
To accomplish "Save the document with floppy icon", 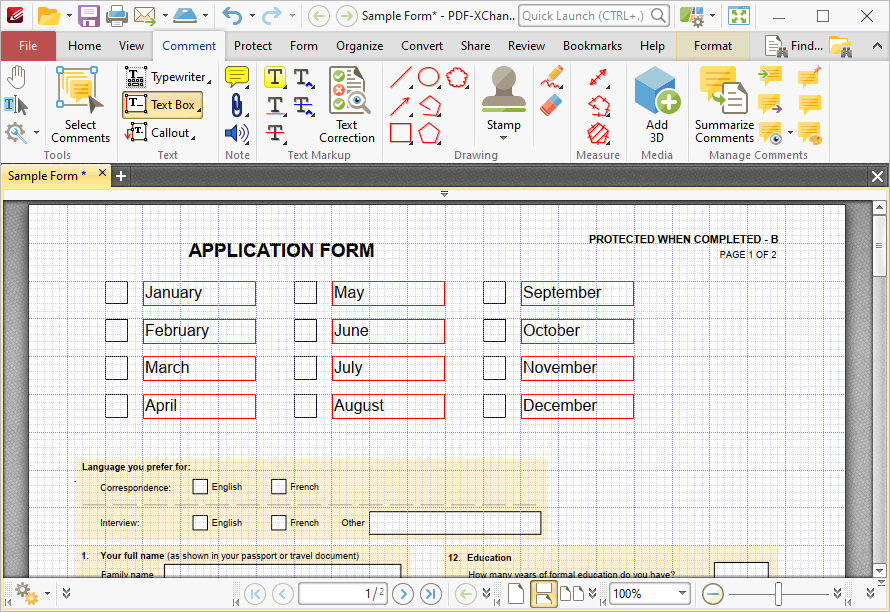I will [x=89, y=16].
